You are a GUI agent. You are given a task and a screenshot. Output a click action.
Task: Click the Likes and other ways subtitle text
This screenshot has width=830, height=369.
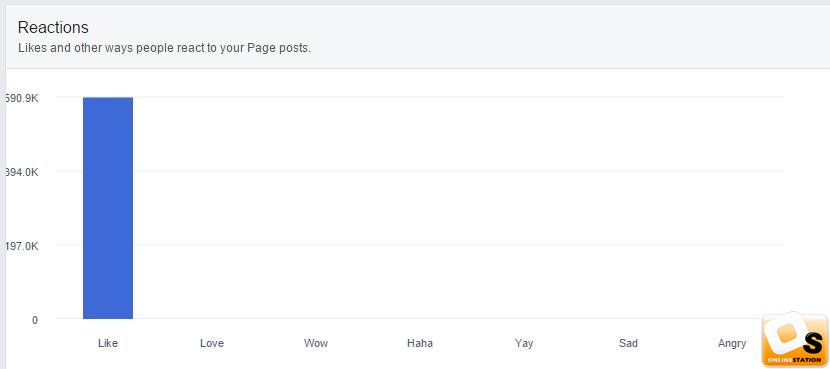coord(165,48)
